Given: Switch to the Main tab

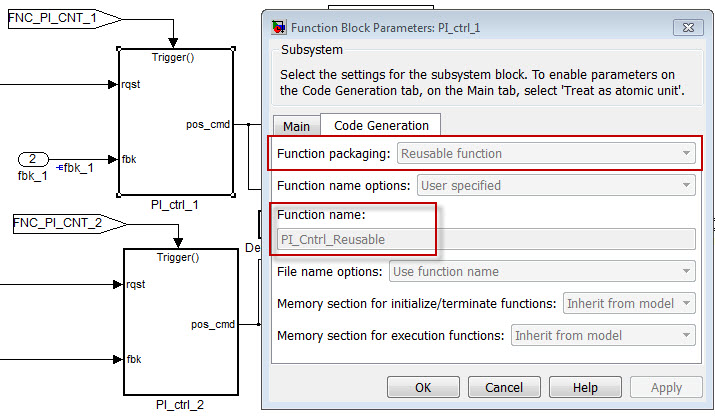Looking at the screenshot, I should pyautogui.click(x=296, y=126).
